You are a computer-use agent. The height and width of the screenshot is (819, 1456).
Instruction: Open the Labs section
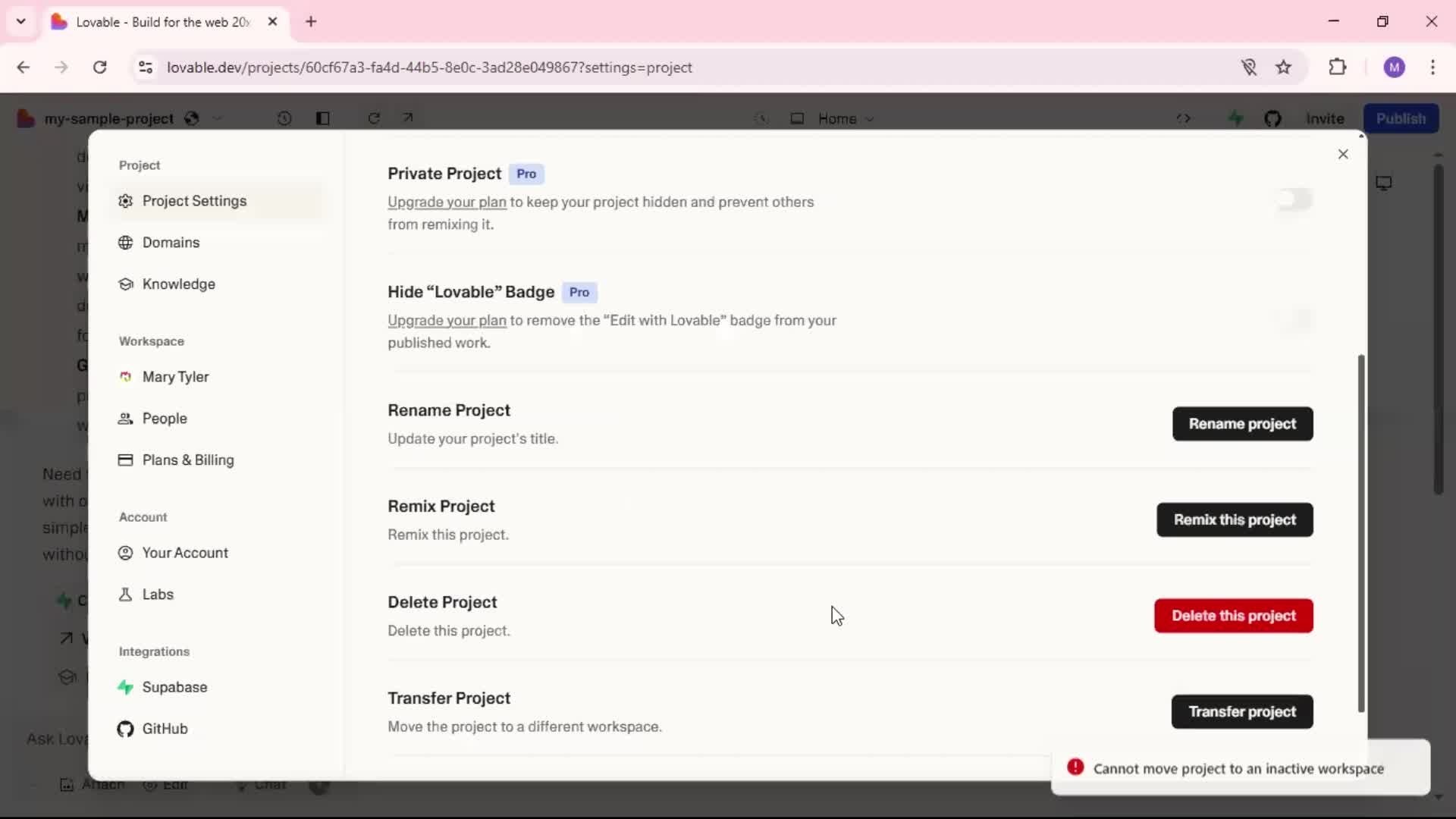157,595
